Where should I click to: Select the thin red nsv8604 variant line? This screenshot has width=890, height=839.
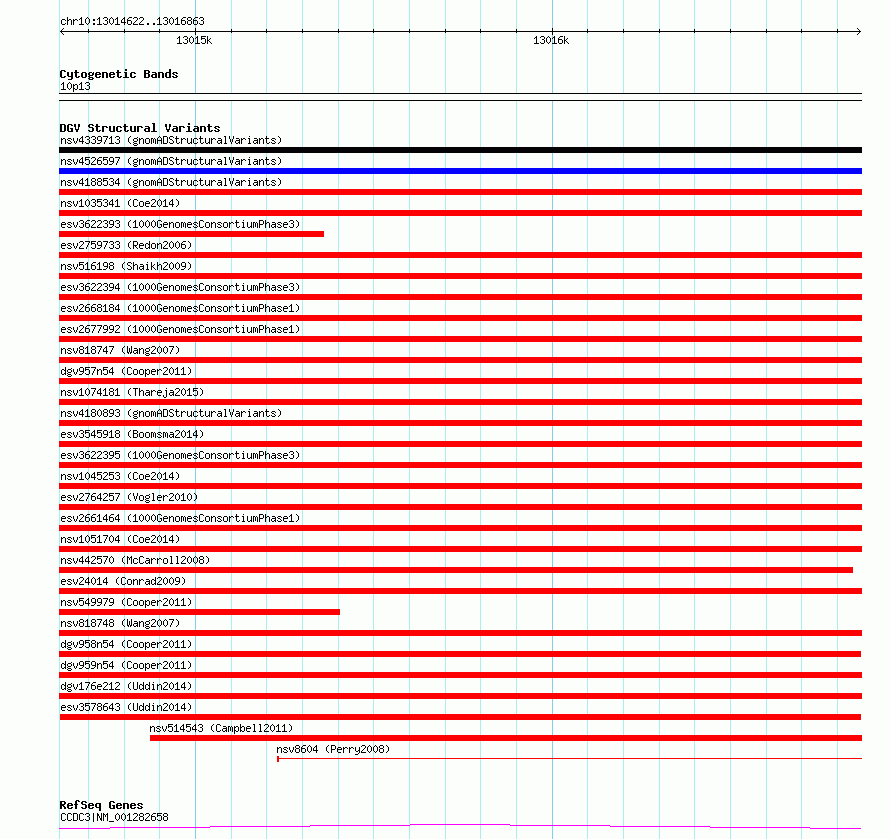click(x=569, y=759)
